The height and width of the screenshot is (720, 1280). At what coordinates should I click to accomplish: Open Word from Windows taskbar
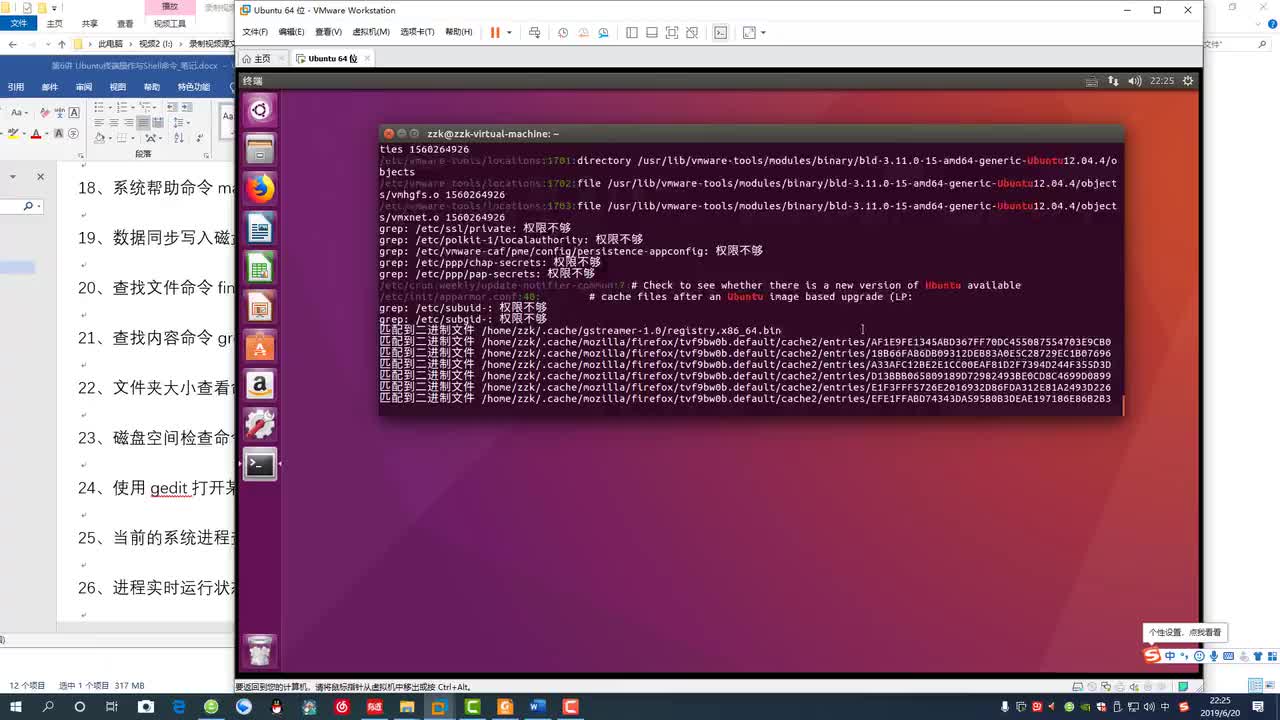click(537, 706)
